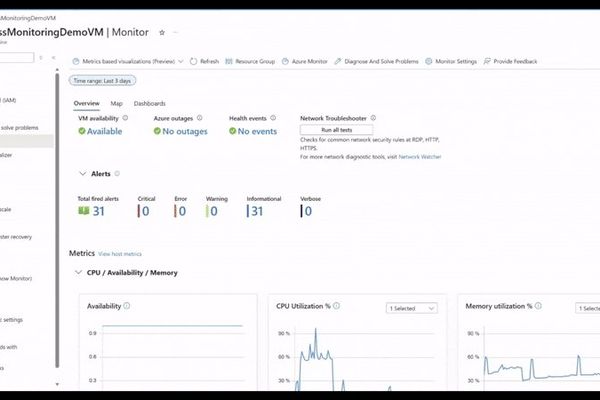Click the Azure Monitor gauge icon
Image resolution: width=600 pixels, height=400 pixels.
(x=285, y=61)
